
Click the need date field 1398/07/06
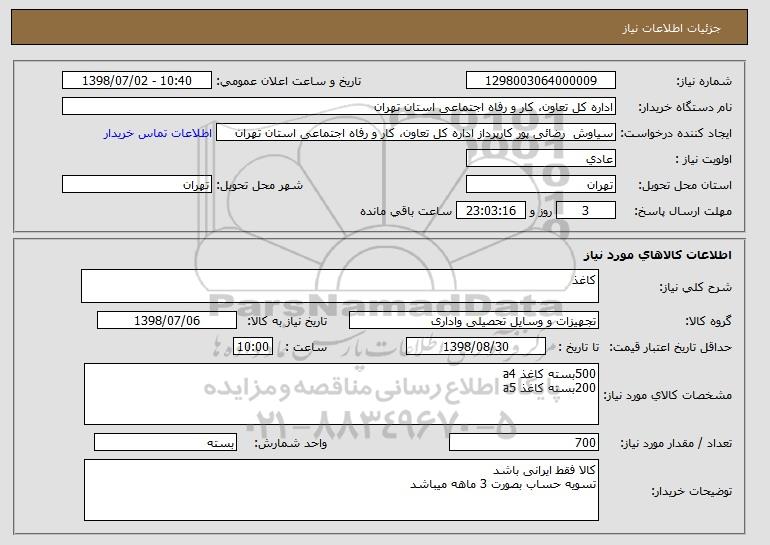click(x=167, y=321)
